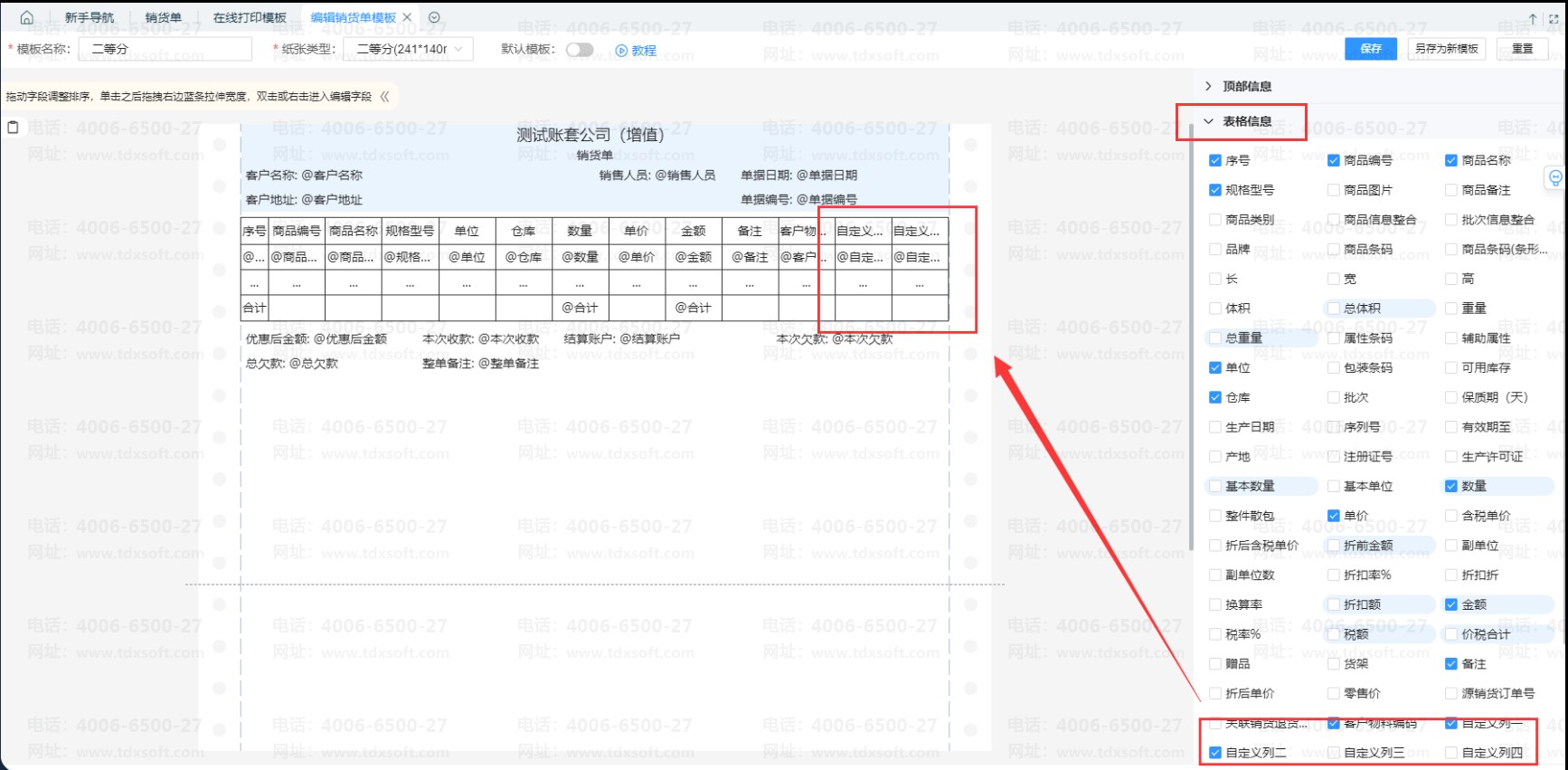Click the blue 保存 button

tap(1371, 49)
